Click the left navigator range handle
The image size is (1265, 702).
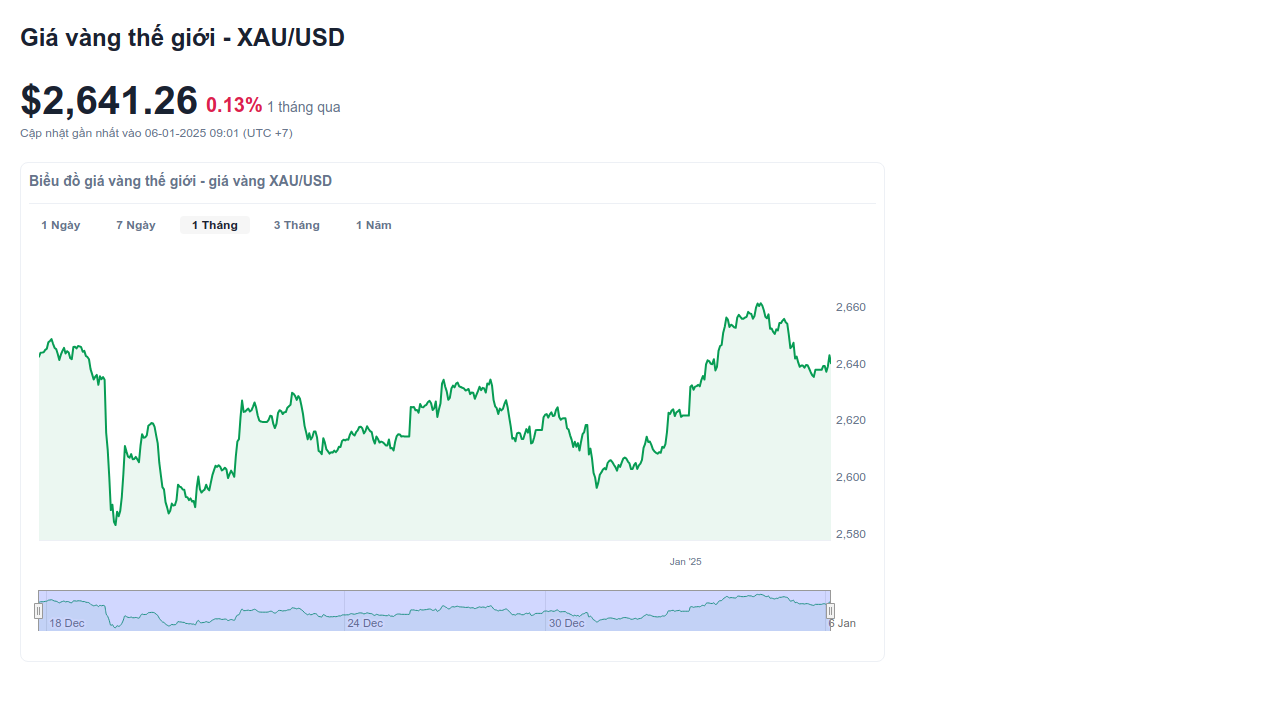pyautogui.click(x=39, y=611)
